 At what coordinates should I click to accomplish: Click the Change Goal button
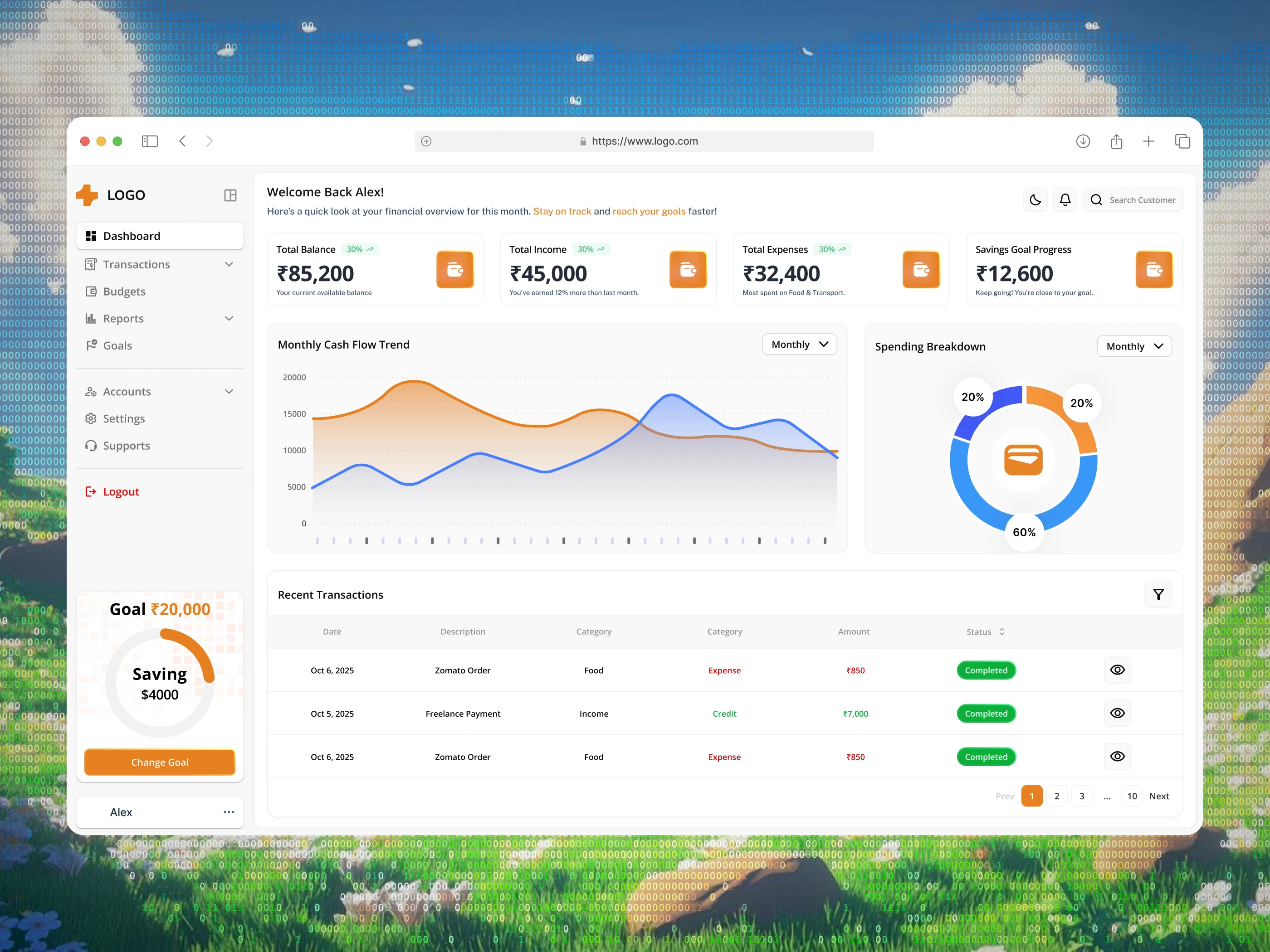tap(160, 762)
